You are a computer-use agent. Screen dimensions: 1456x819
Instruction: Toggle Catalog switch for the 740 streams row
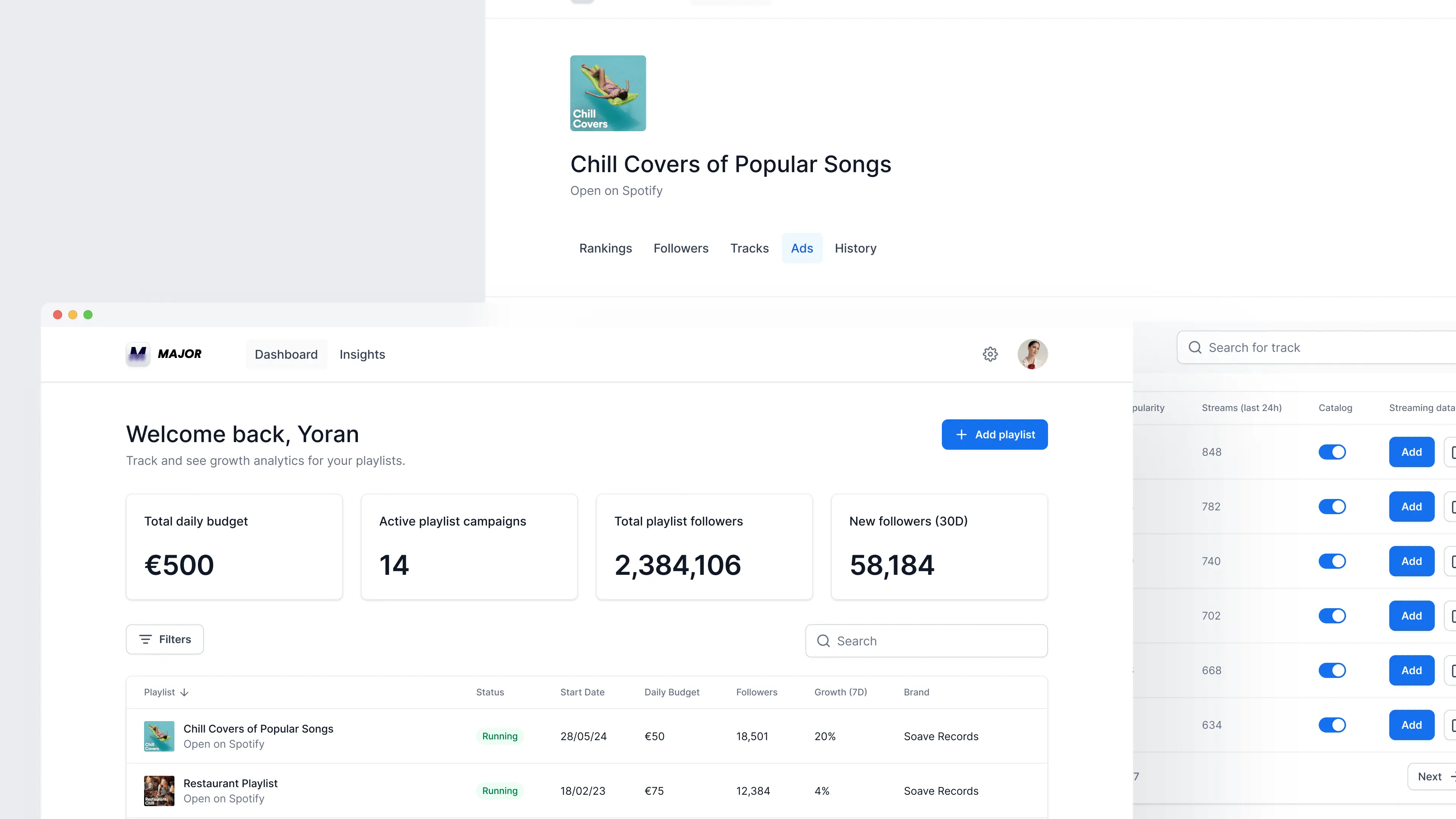(1332, 561)
